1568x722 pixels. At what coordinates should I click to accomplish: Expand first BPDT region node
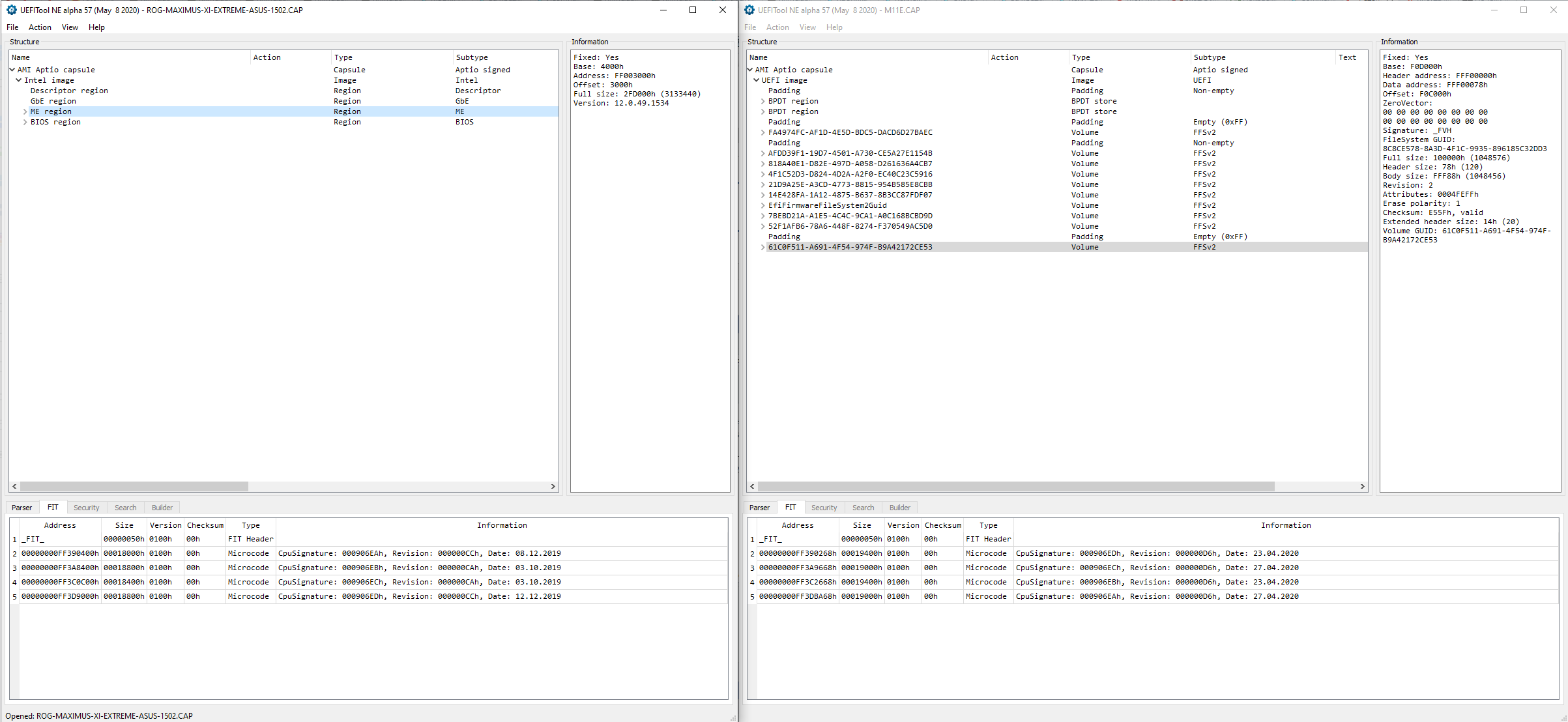point(762,101)
